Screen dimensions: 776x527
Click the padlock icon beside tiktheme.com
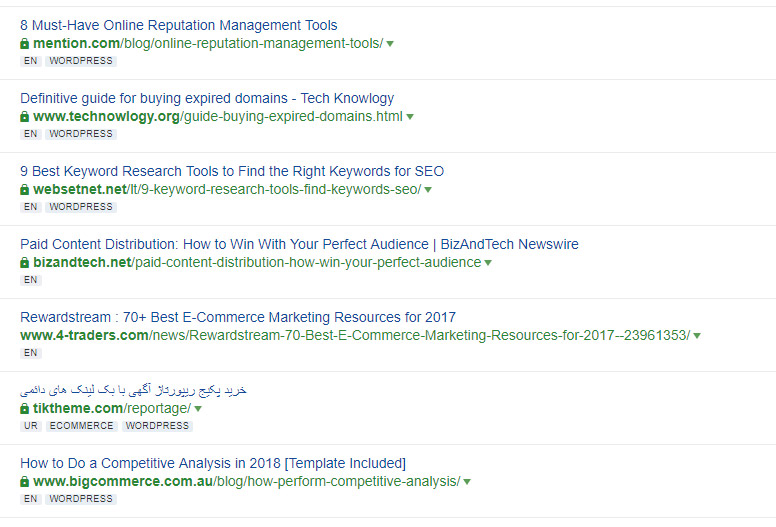pyautogui.click(x=25, y=409)
